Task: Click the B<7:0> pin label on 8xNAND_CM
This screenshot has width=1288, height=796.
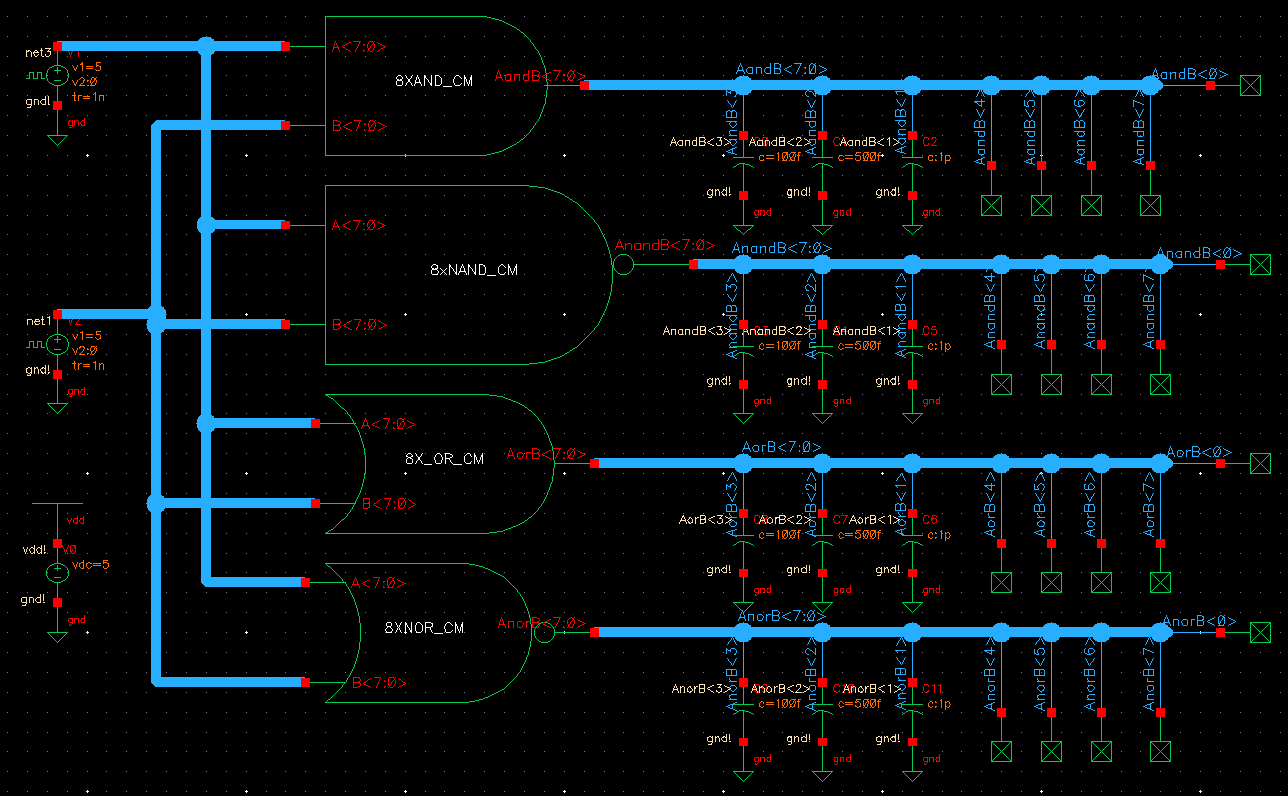Action: 359,325
